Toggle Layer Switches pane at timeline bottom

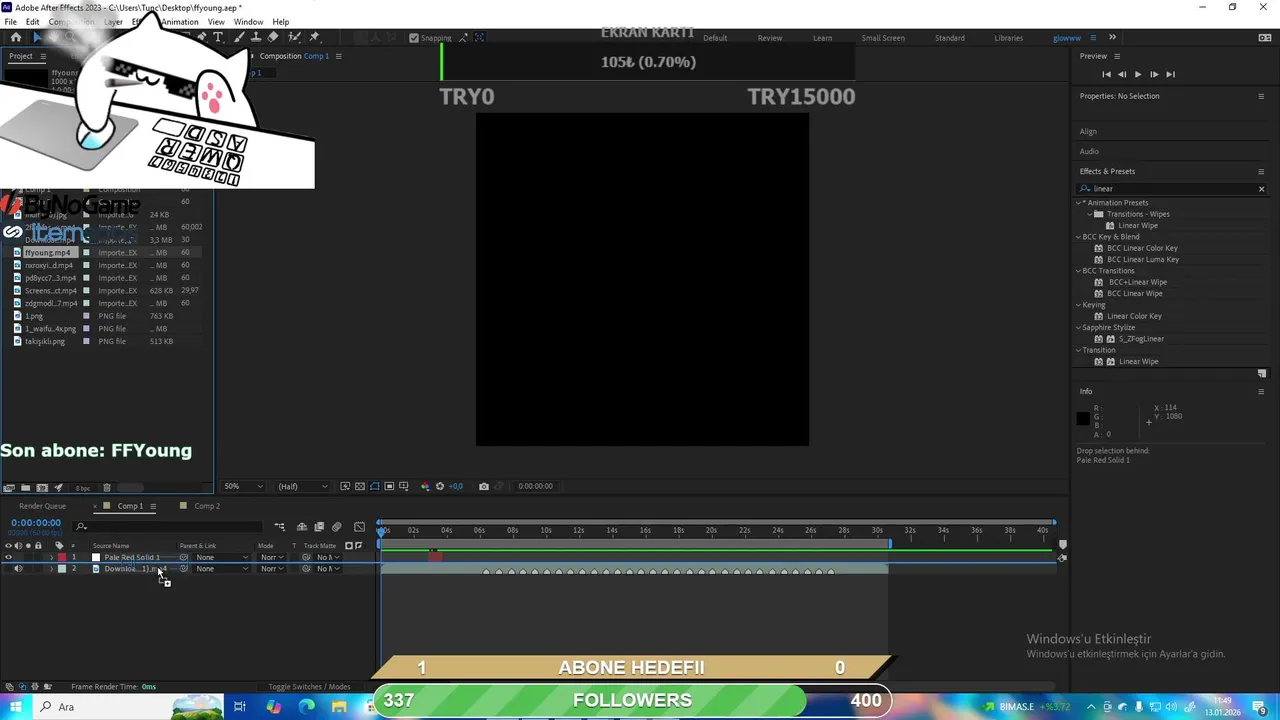[x=9, y=687]
